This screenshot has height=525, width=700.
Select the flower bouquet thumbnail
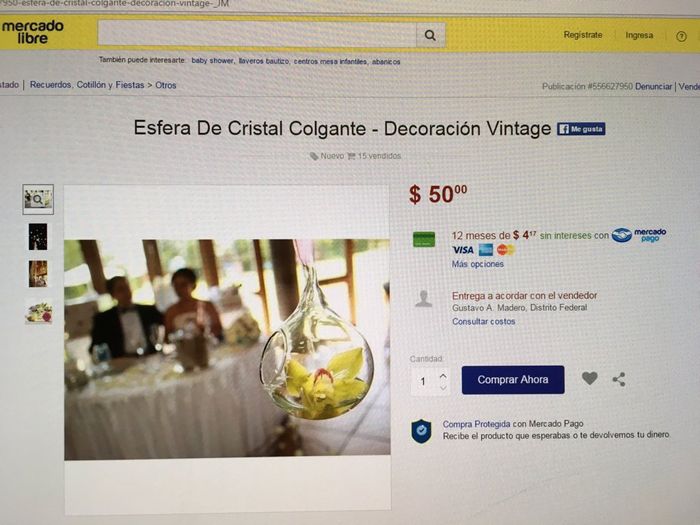pyautogui.click(x=38, y=312)
